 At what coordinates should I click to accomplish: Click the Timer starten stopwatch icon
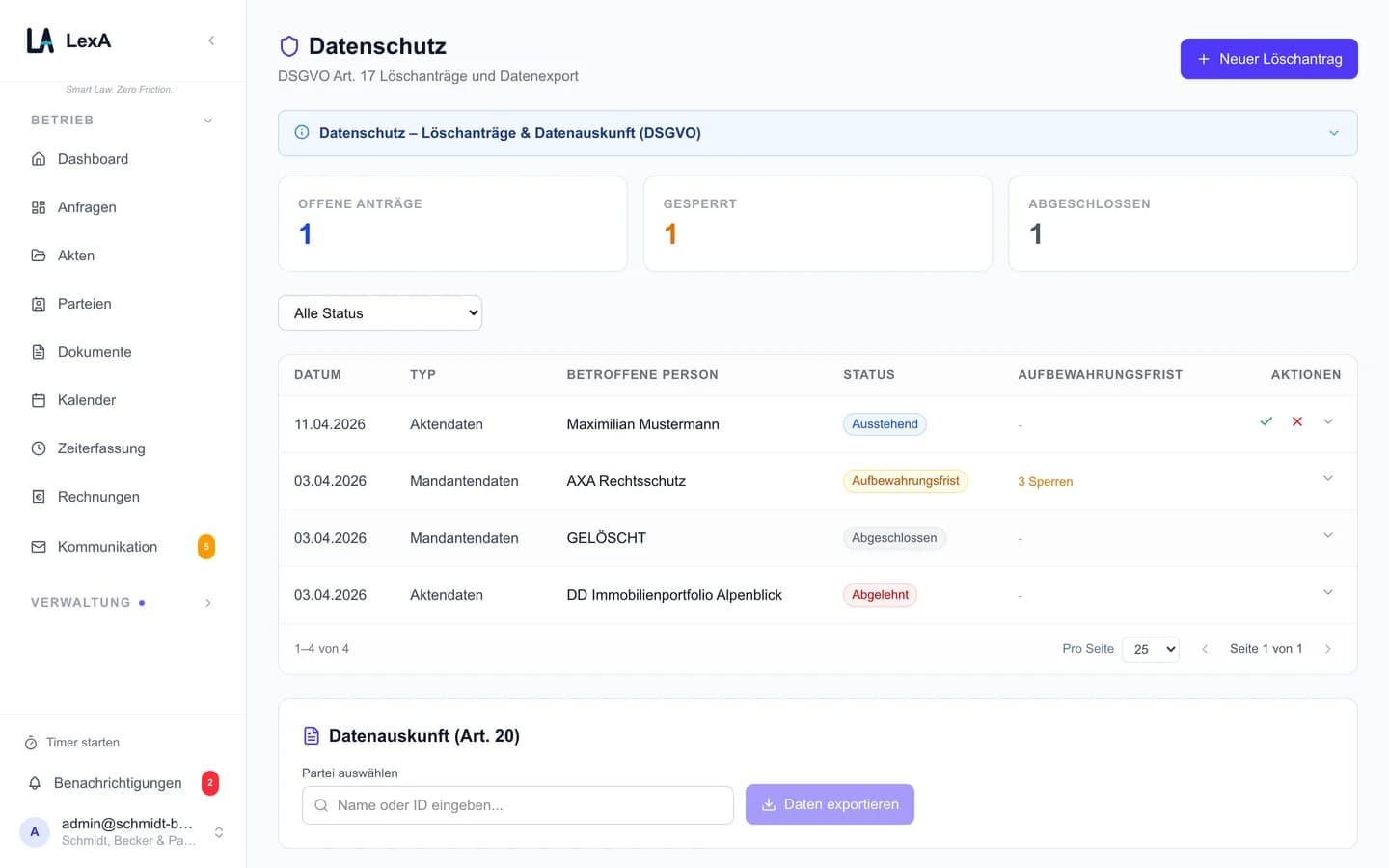pos(31,743)
